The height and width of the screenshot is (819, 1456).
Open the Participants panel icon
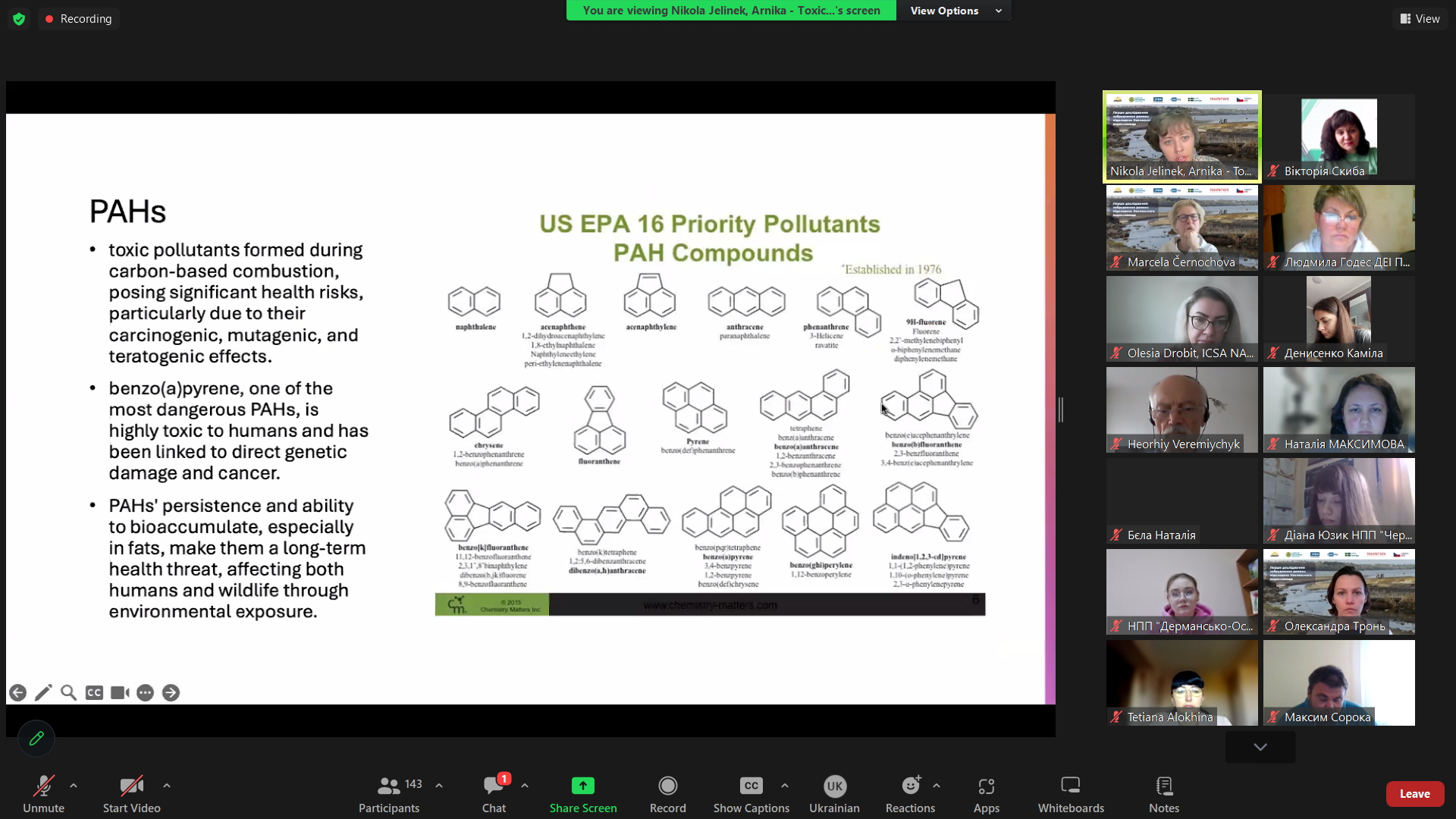pos(388,786)
